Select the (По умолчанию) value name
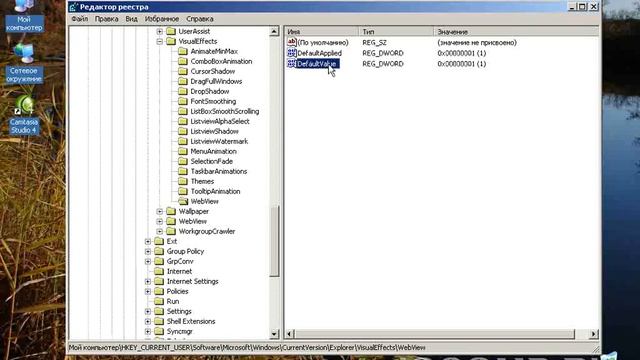This screenshot has width=640, height=360. pyautogui.click(x=323, y=42)
